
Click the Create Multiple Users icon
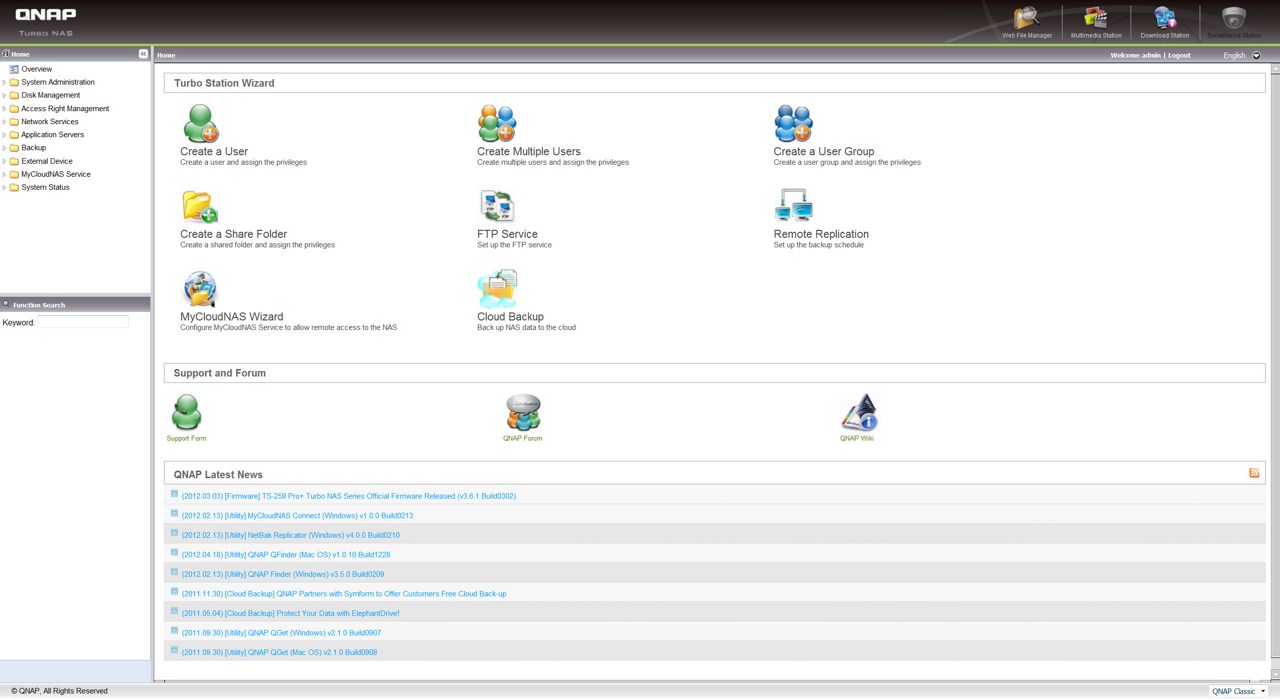pos(497,124)
